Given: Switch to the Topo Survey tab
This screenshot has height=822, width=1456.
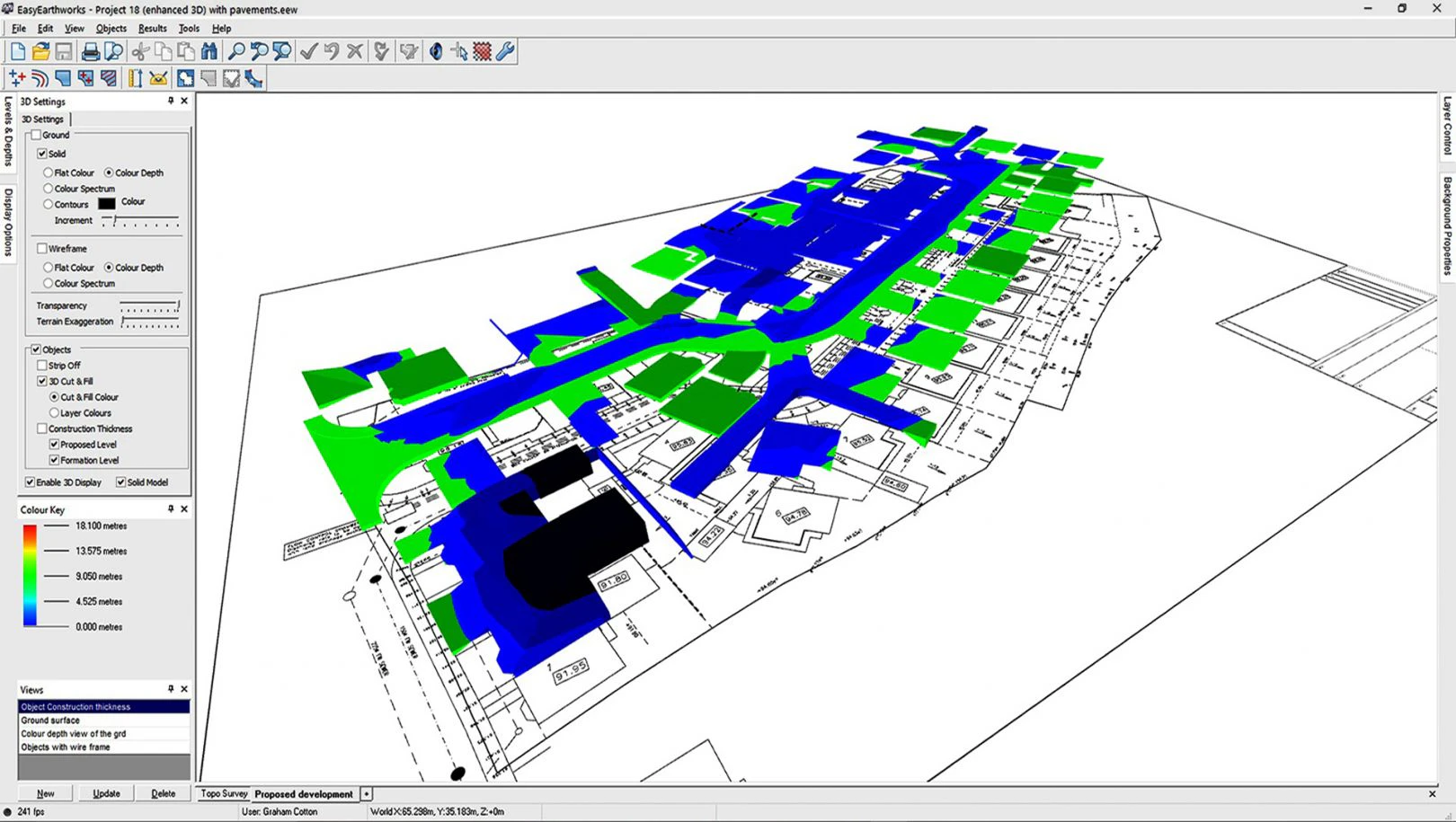Looking at the screenshot, I should click(223, 793).
